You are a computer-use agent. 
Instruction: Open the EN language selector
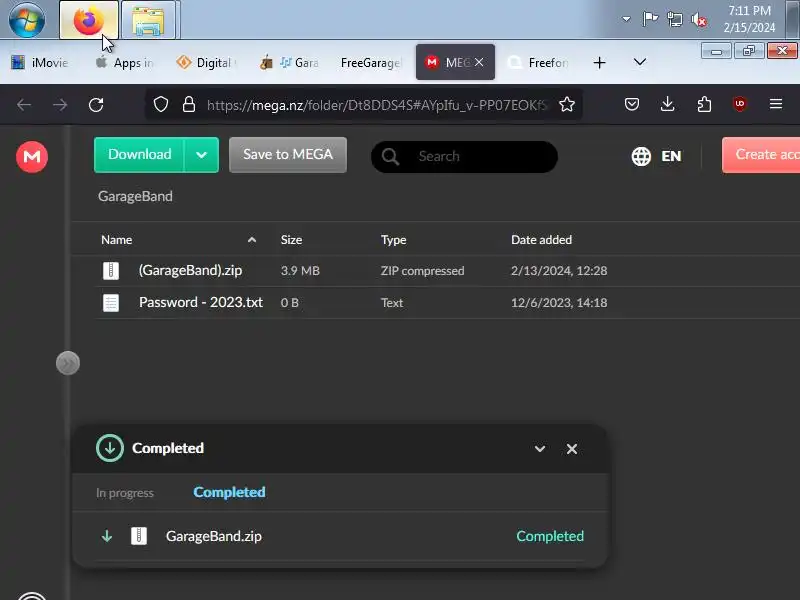click(x=656, y=156)
